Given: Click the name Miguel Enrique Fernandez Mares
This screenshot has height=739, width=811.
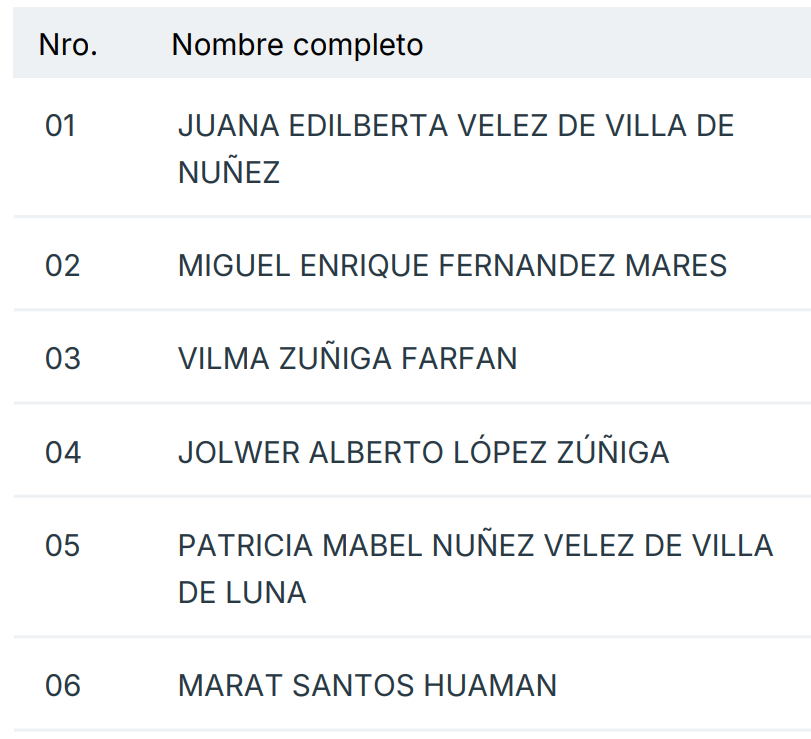Looking at the screenshot, I should coord(452,266).
